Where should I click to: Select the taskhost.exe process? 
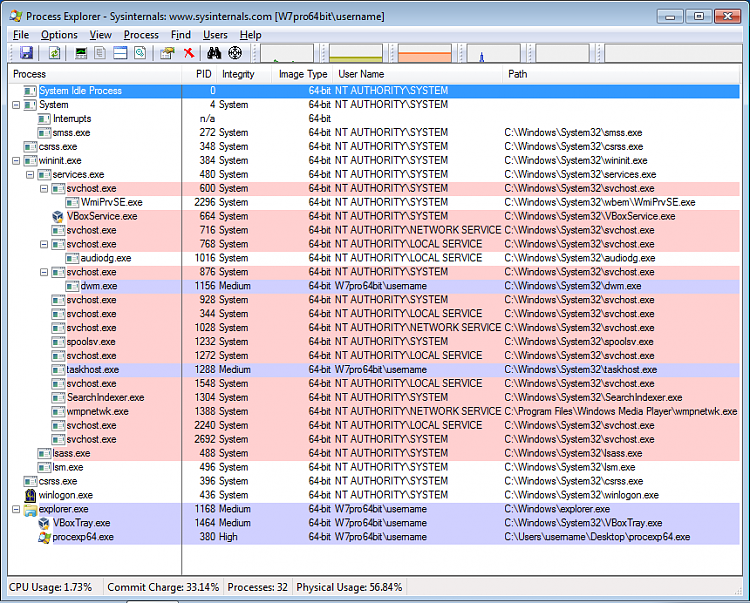375,370
